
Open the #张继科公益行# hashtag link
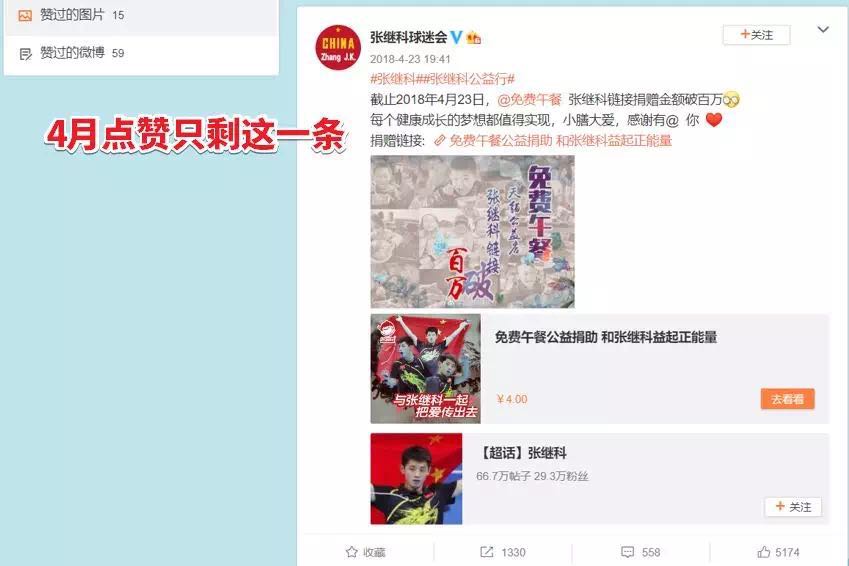click(470, 79)
